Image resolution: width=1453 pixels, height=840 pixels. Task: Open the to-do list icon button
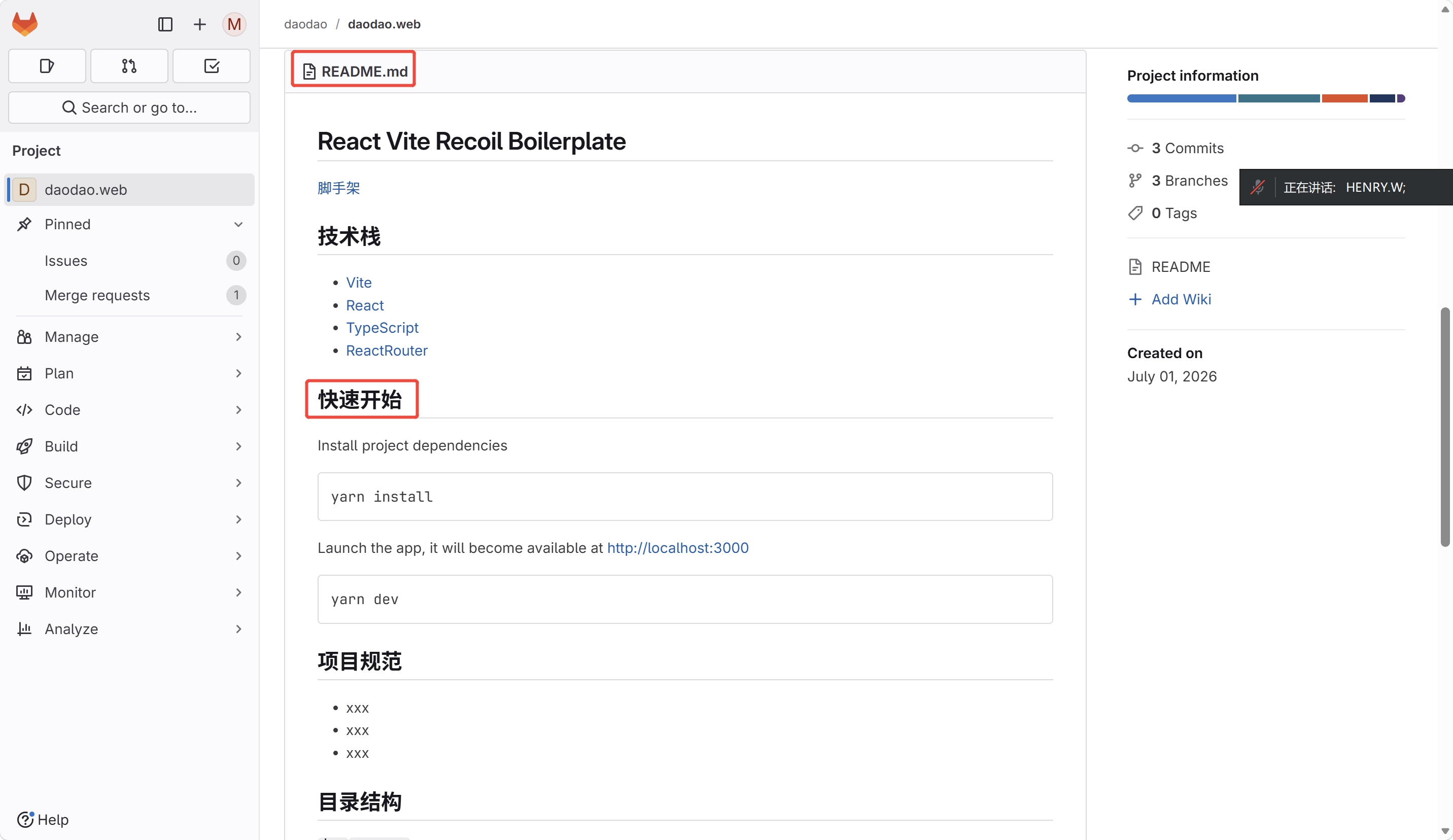pos(212,66)
